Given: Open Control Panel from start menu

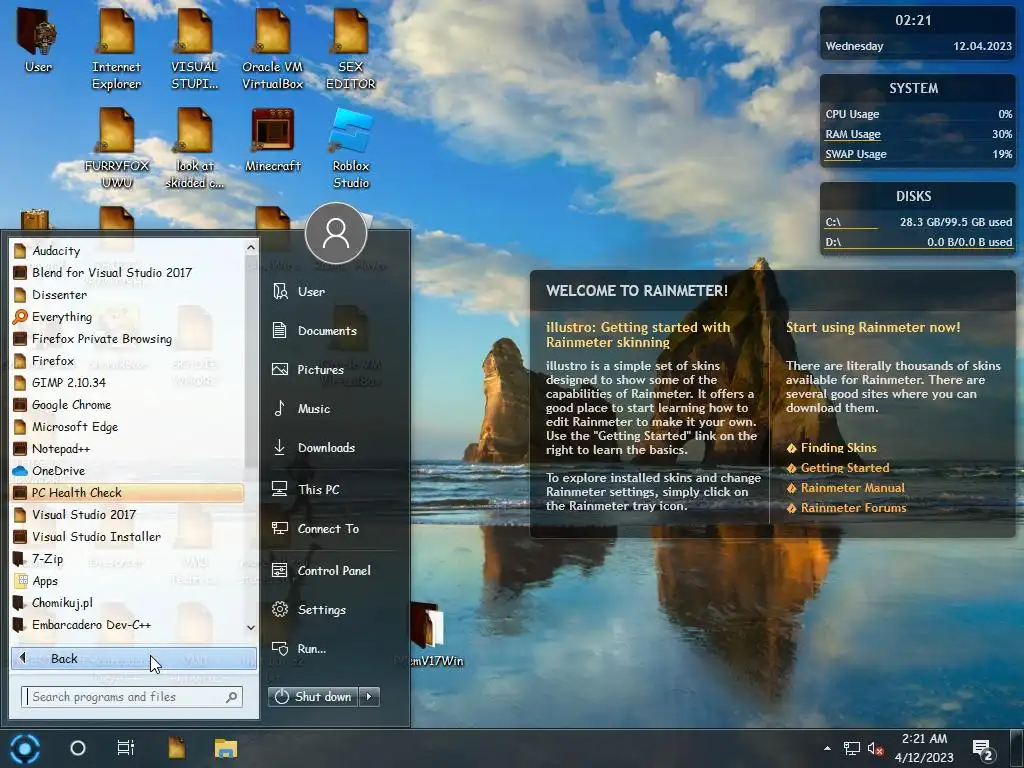Looking at the screenshot, I should 333,570.
